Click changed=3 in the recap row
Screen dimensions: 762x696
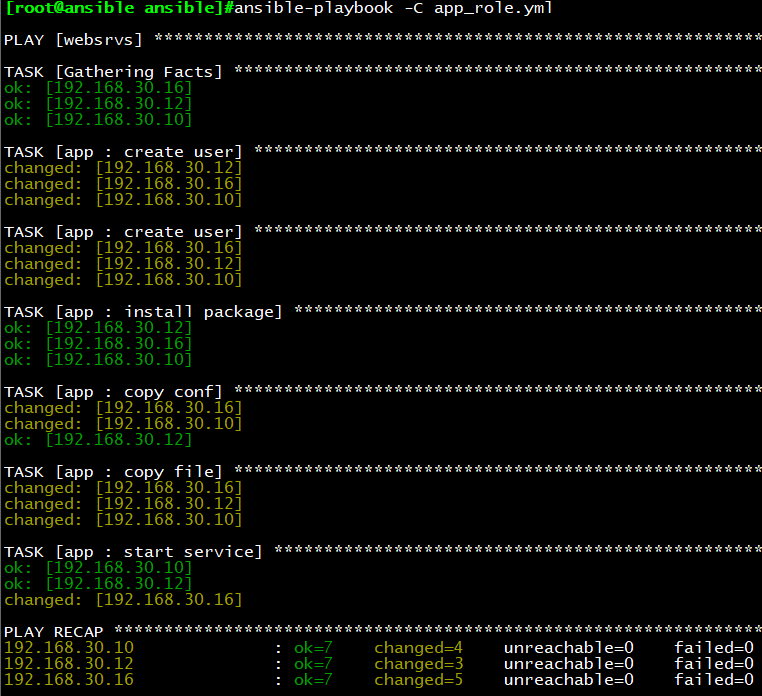[419, 664]
